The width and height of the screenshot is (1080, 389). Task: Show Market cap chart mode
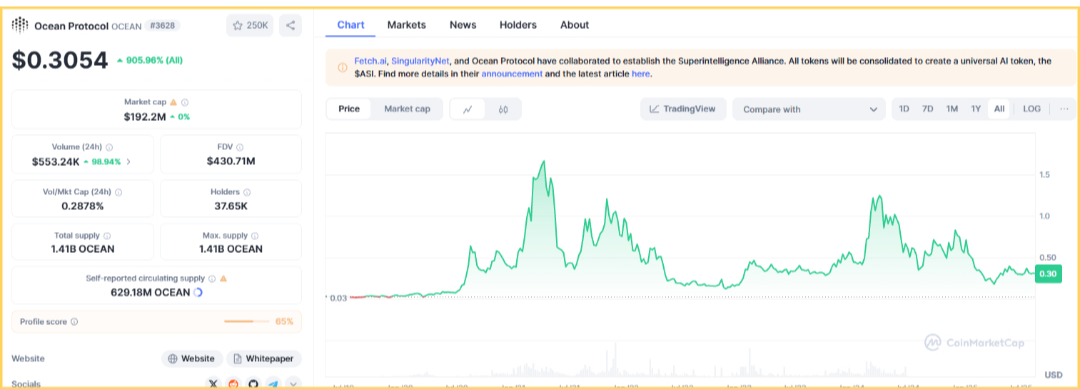point(407,109)
